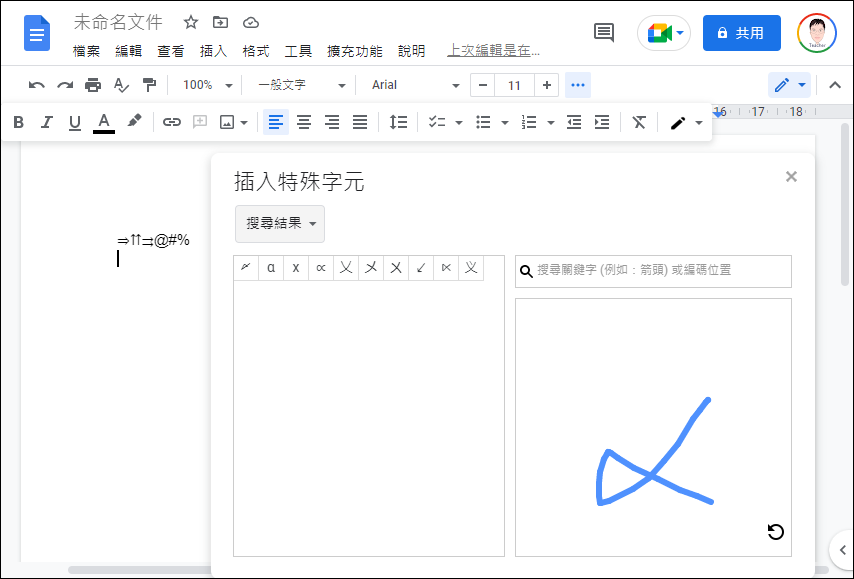
Task: Open the 上次編輯是在 history link
Action: [x=493, y=51]
